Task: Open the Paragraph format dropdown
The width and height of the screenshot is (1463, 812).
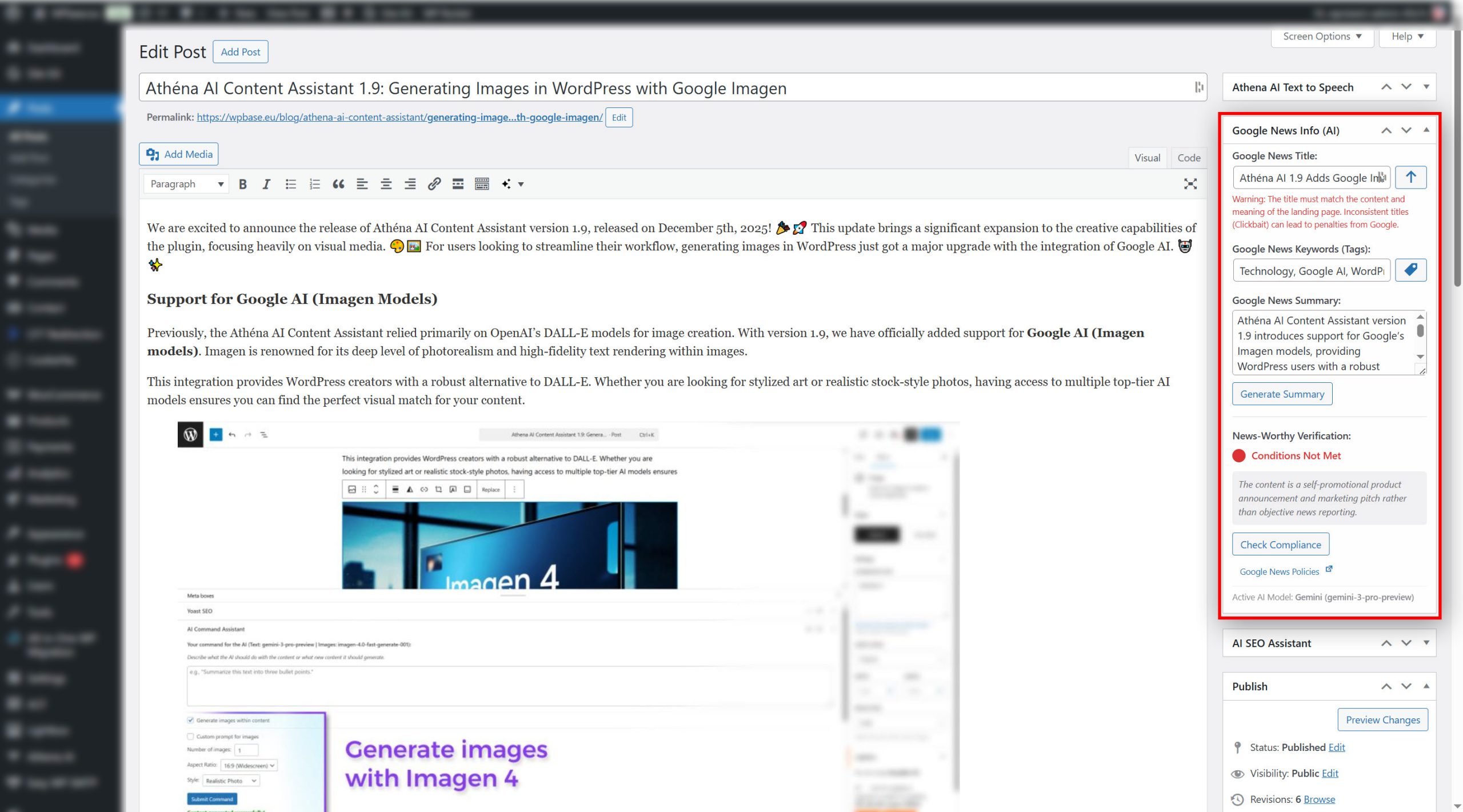Action: pyautogui.click(x=186, y=184)
